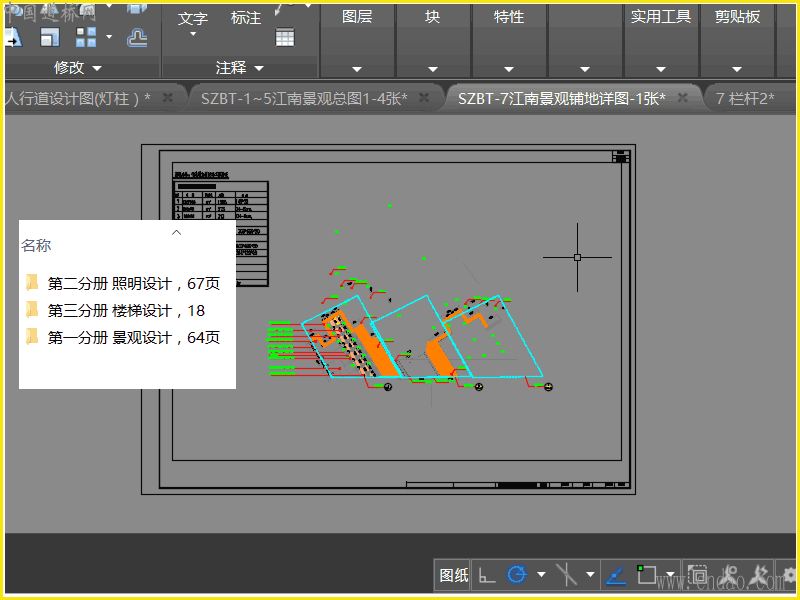Click the sort chevron above 名称
The width and height of the screenshot is (800, 600).
(x=177, y=232)
